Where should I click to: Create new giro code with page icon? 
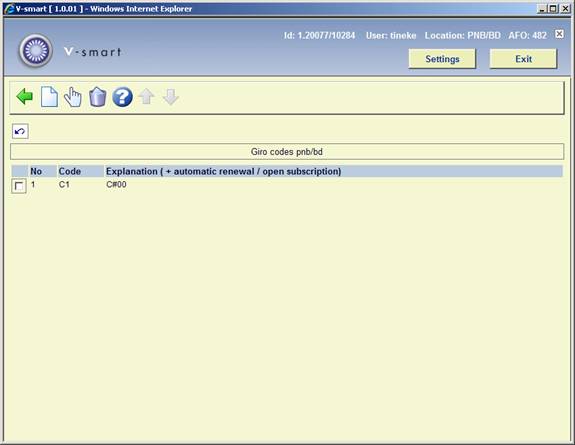pos(49,97)
